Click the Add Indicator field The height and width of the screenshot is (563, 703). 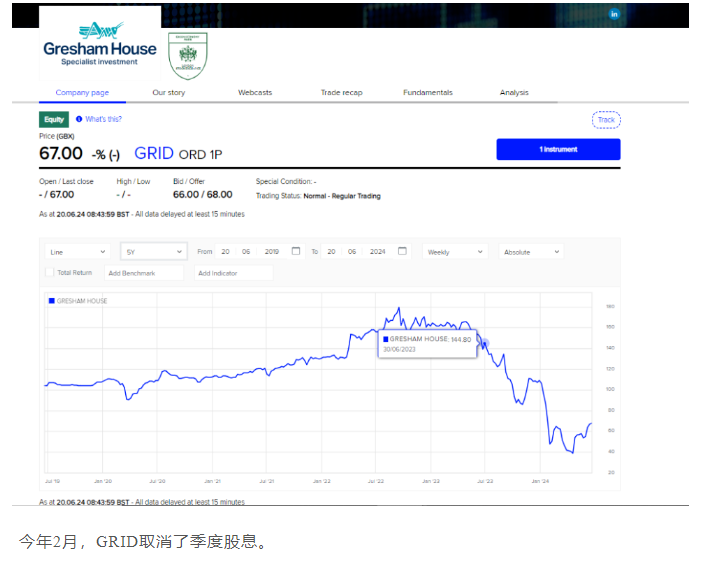pos(234,273)
